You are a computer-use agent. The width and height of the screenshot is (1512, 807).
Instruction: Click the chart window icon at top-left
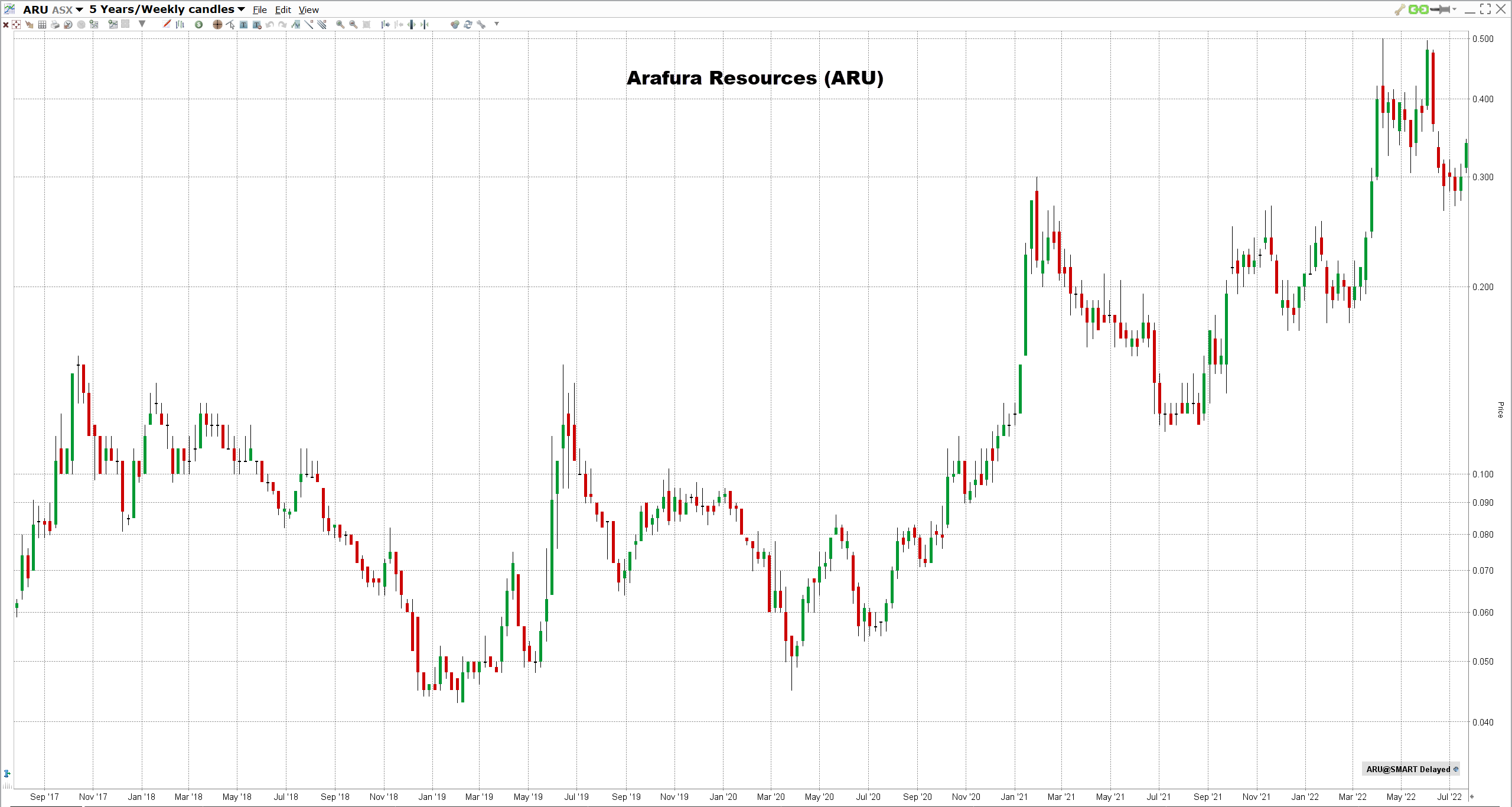tap(10, 9)
